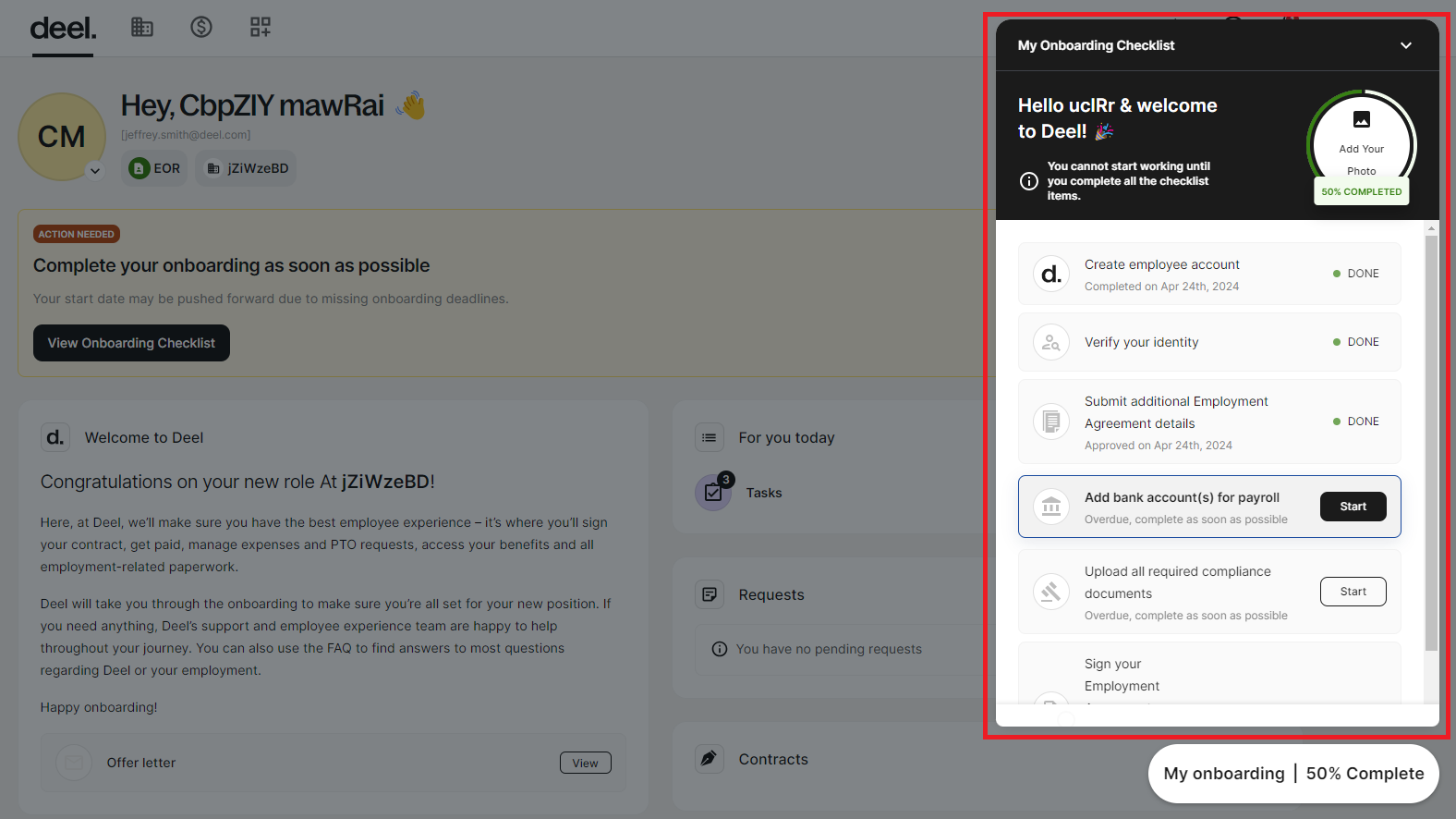Screen dimensions: 1456x819
Task: Click the Create employee account d. icon
Action: 1051,274
